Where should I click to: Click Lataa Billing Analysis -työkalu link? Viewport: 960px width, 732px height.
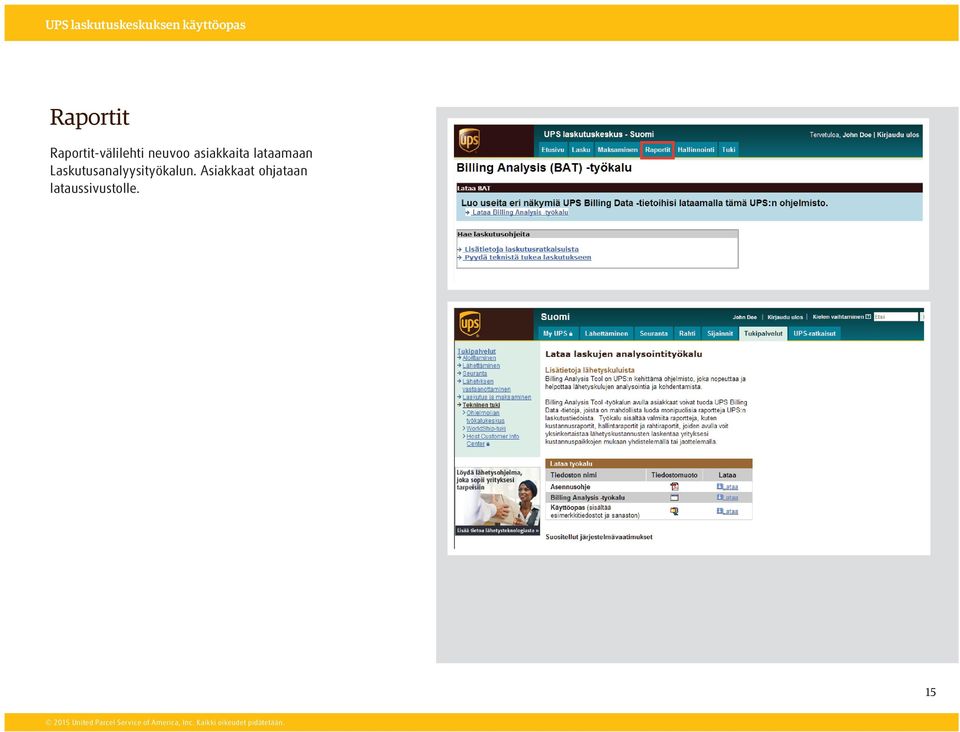pyautogui.click(x=520, y=212)
